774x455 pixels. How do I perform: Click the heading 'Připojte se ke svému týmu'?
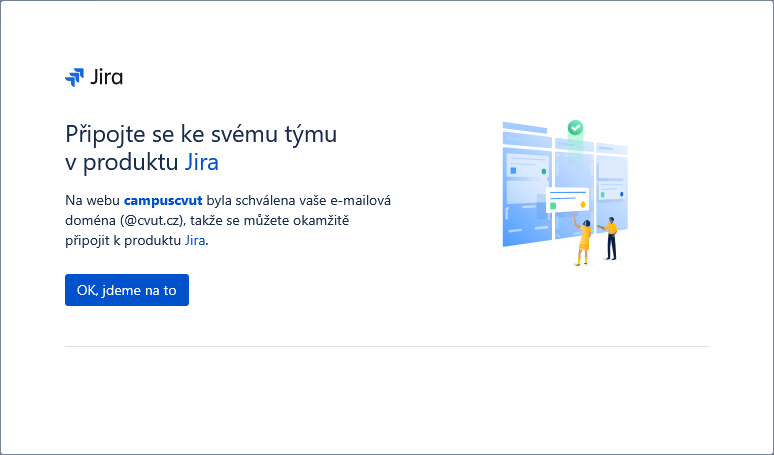(x=201, y=134)
